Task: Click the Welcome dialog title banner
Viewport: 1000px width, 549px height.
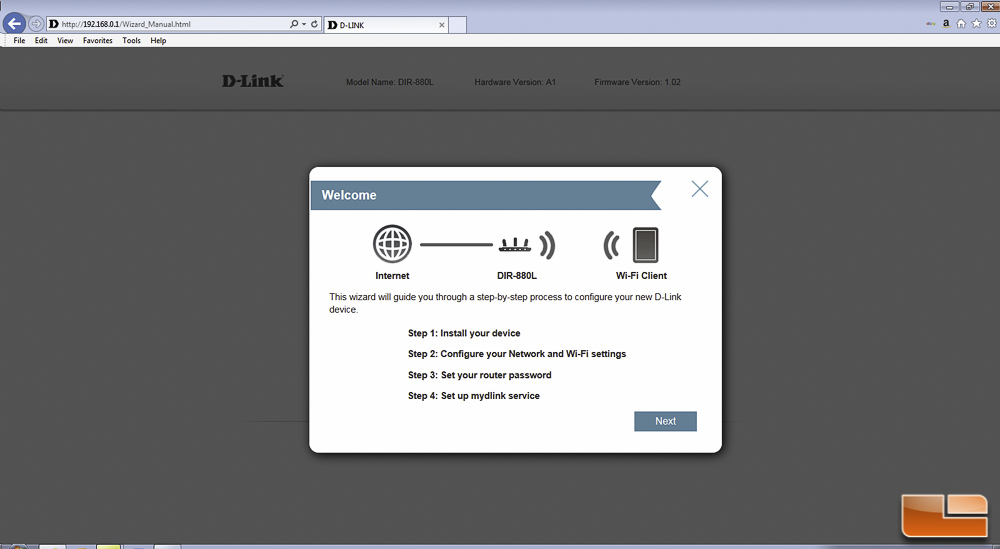Action: pos(486,195)
